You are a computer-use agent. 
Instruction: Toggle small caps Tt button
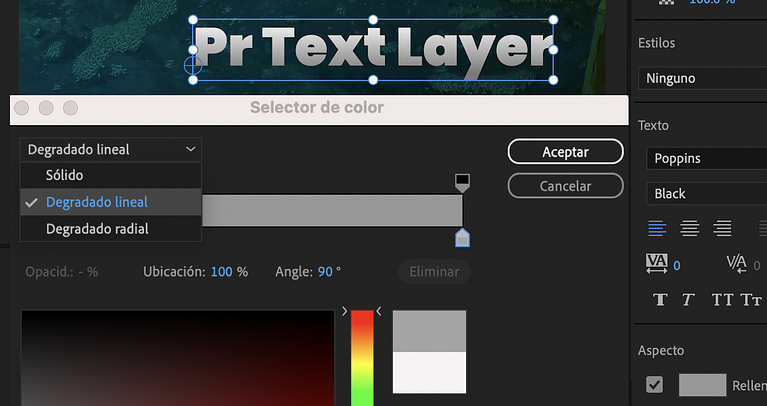coord(751,299)
